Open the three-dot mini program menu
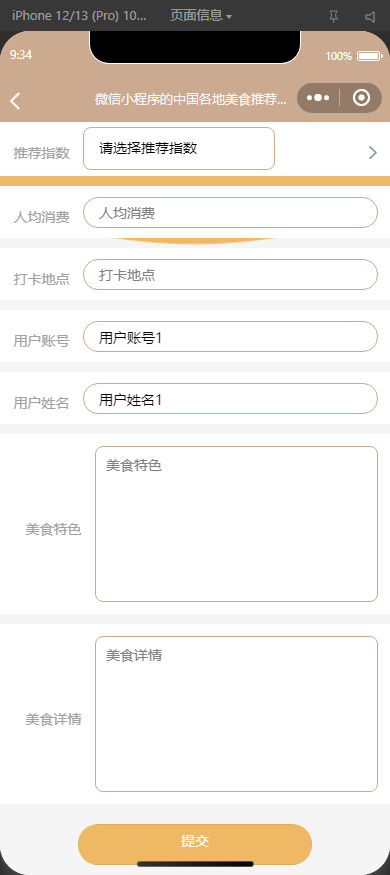390x875 pixels. (x=318, y=98)
